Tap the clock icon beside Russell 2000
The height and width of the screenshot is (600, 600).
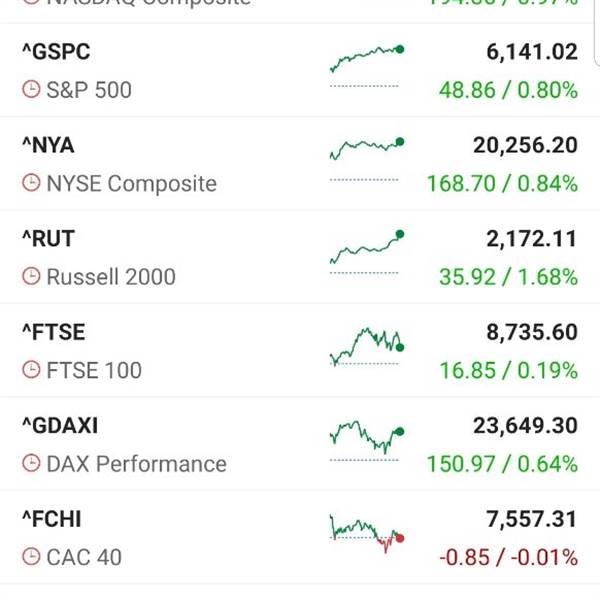[31, 276]
